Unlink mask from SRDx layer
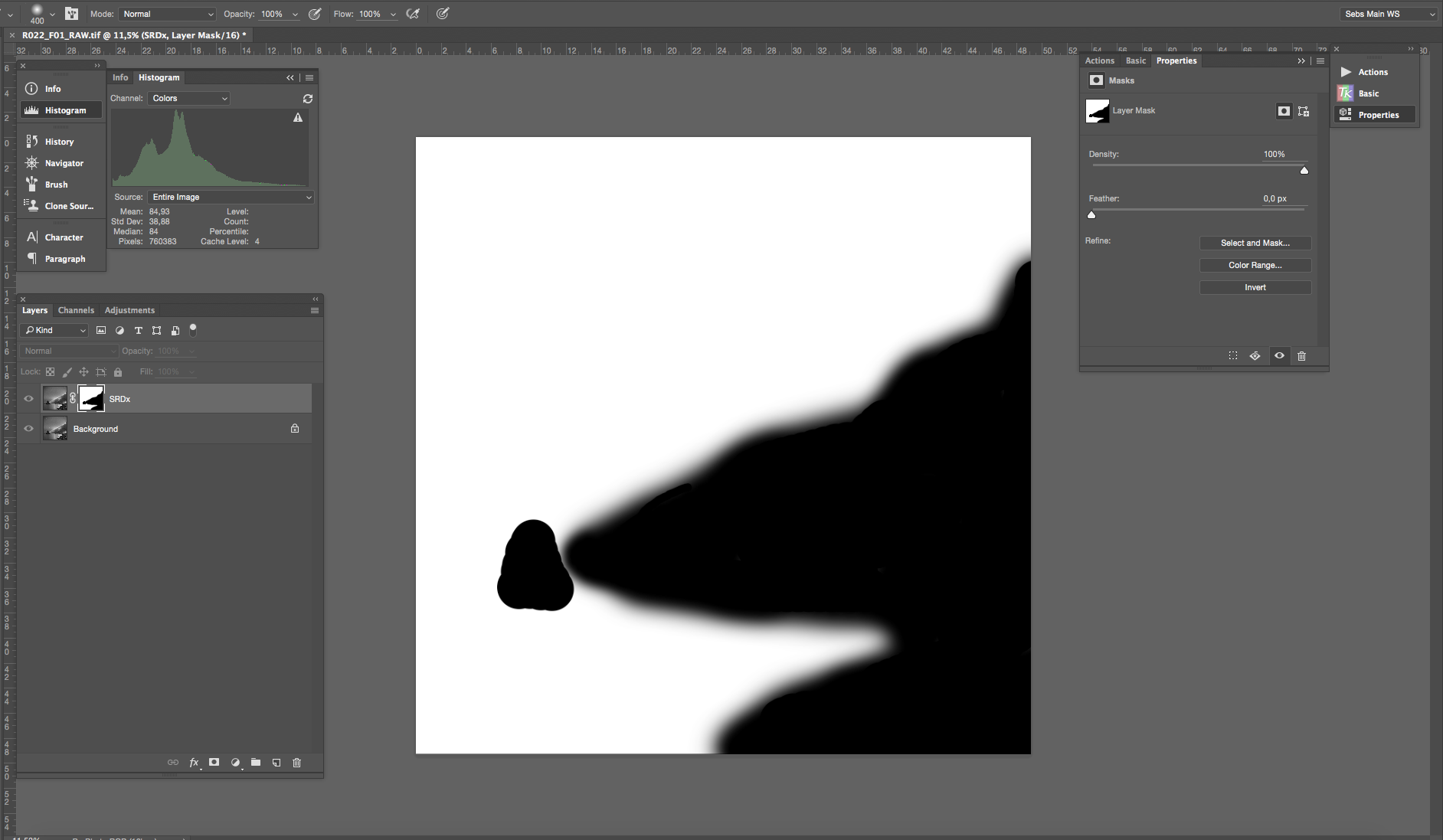The height and width of the screenshot is (840, 1443). click(73, 398)
